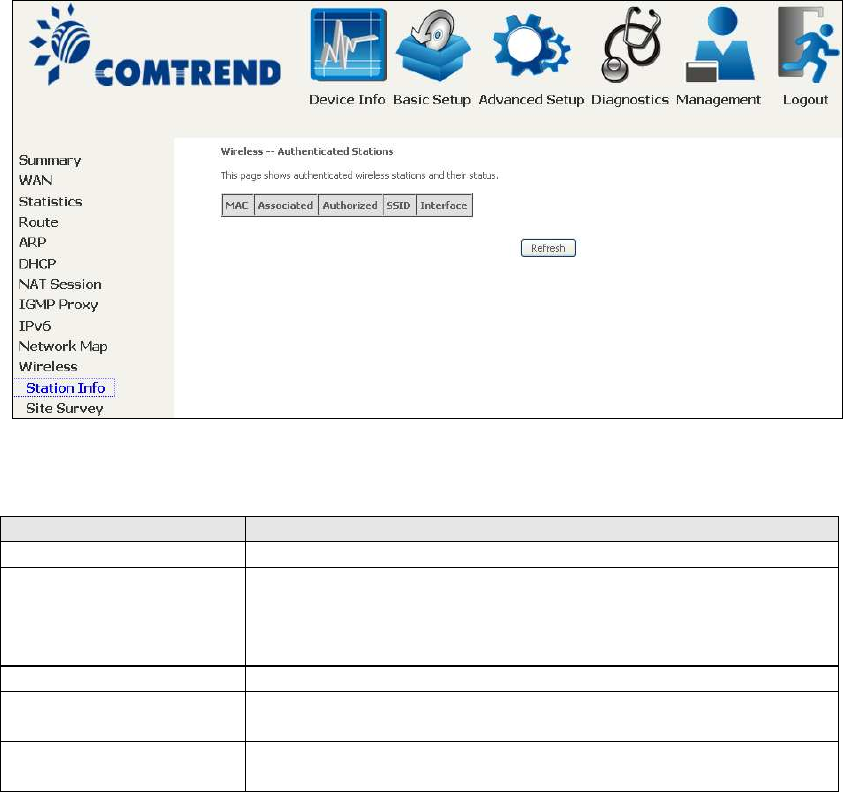Open the Device Info chart icon

point(348,45)
